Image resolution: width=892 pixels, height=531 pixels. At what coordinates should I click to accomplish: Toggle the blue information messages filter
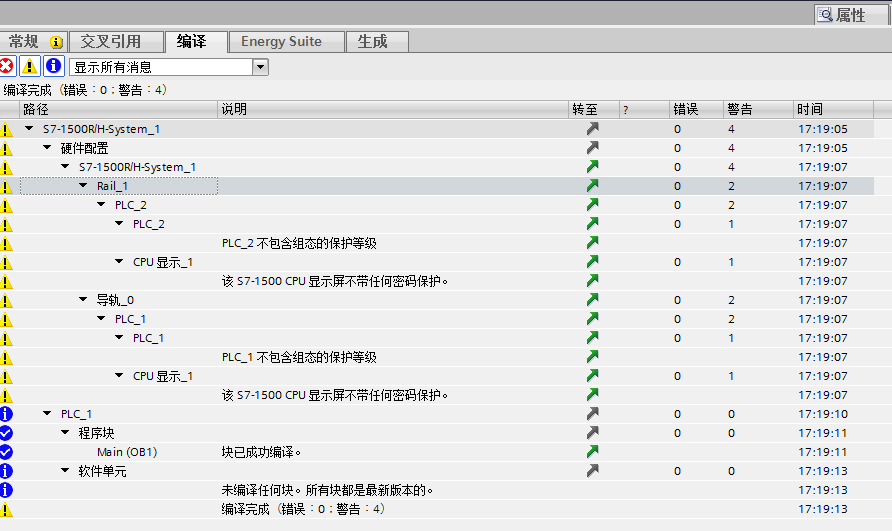click(x=53, y=67)
